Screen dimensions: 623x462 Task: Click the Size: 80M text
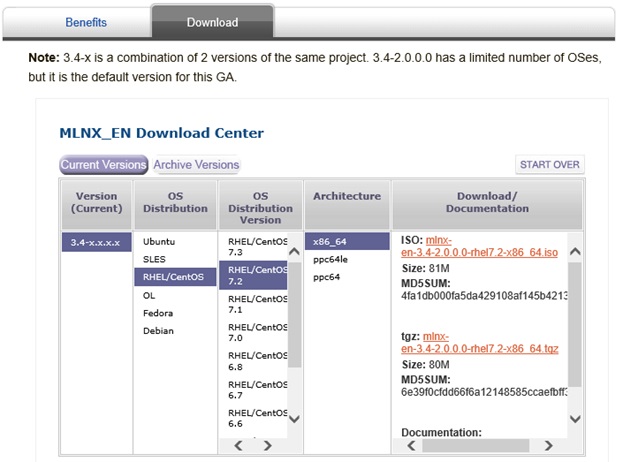[426, 365]
